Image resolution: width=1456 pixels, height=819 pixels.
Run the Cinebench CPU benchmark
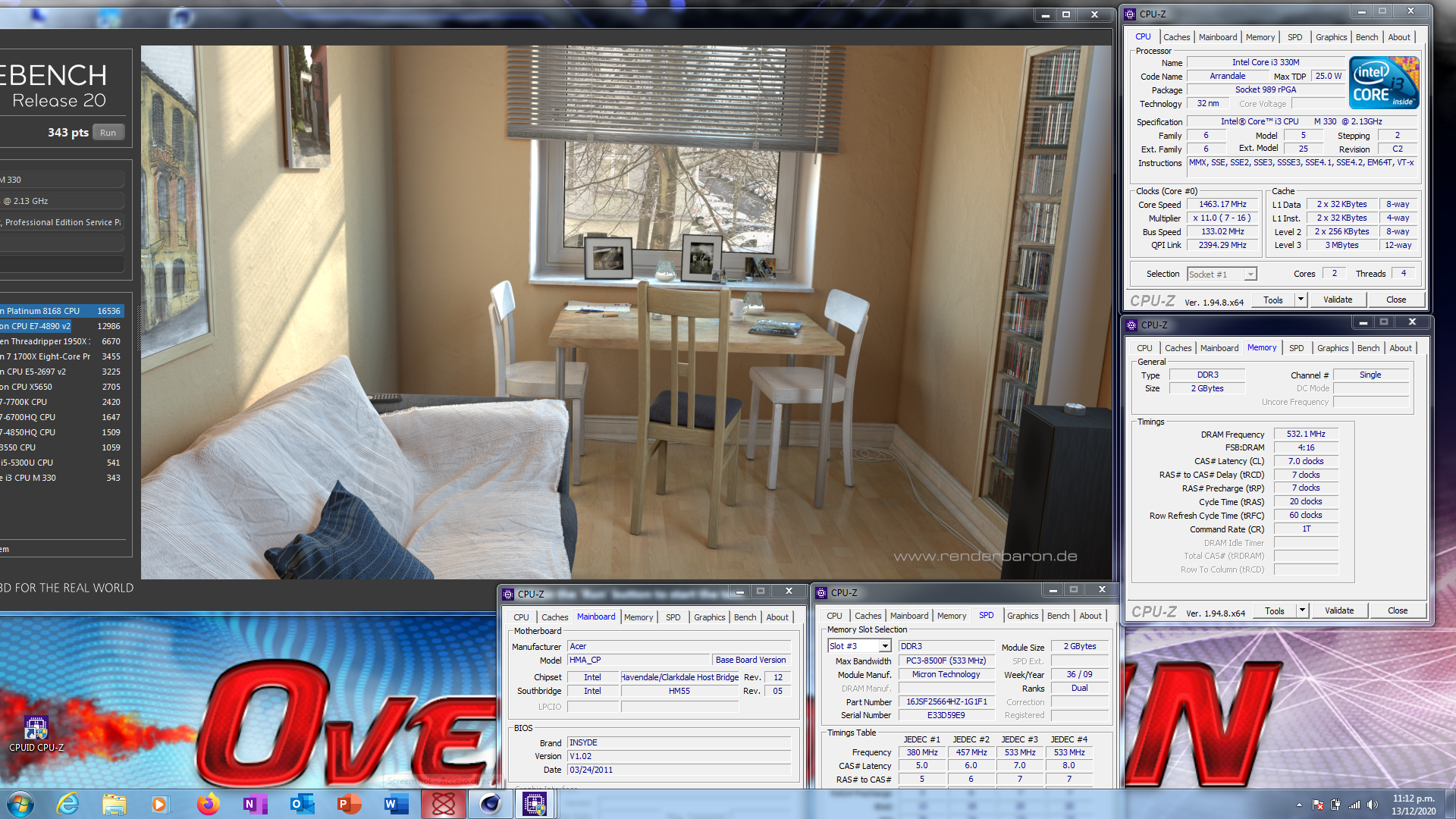(108, 133)
